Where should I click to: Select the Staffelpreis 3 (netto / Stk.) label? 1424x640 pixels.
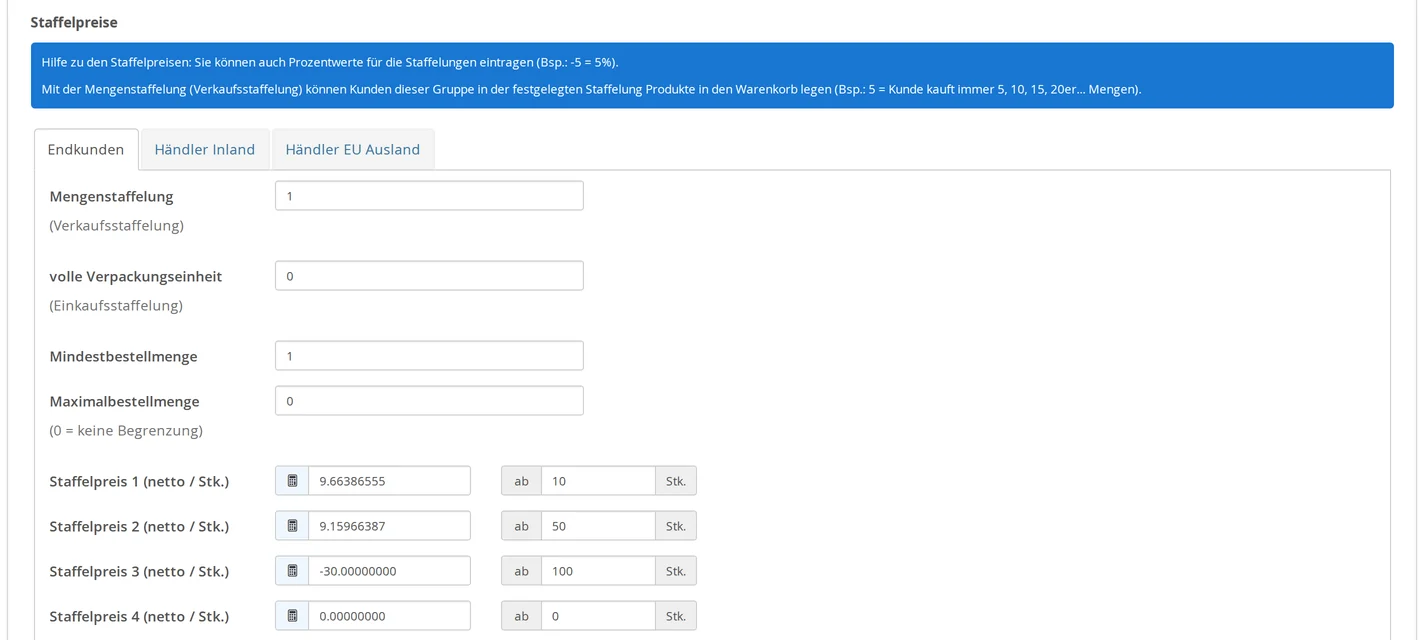[139, 571]
